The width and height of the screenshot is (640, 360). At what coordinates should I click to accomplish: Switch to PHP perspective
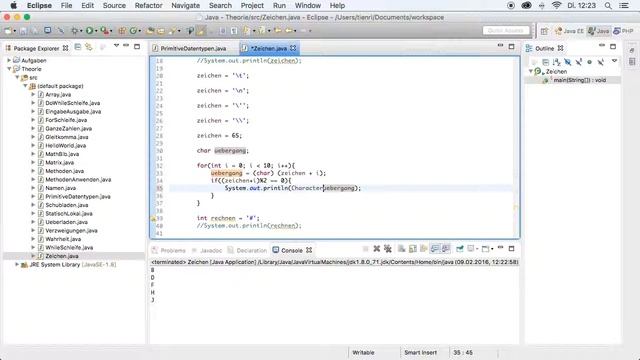624,31
